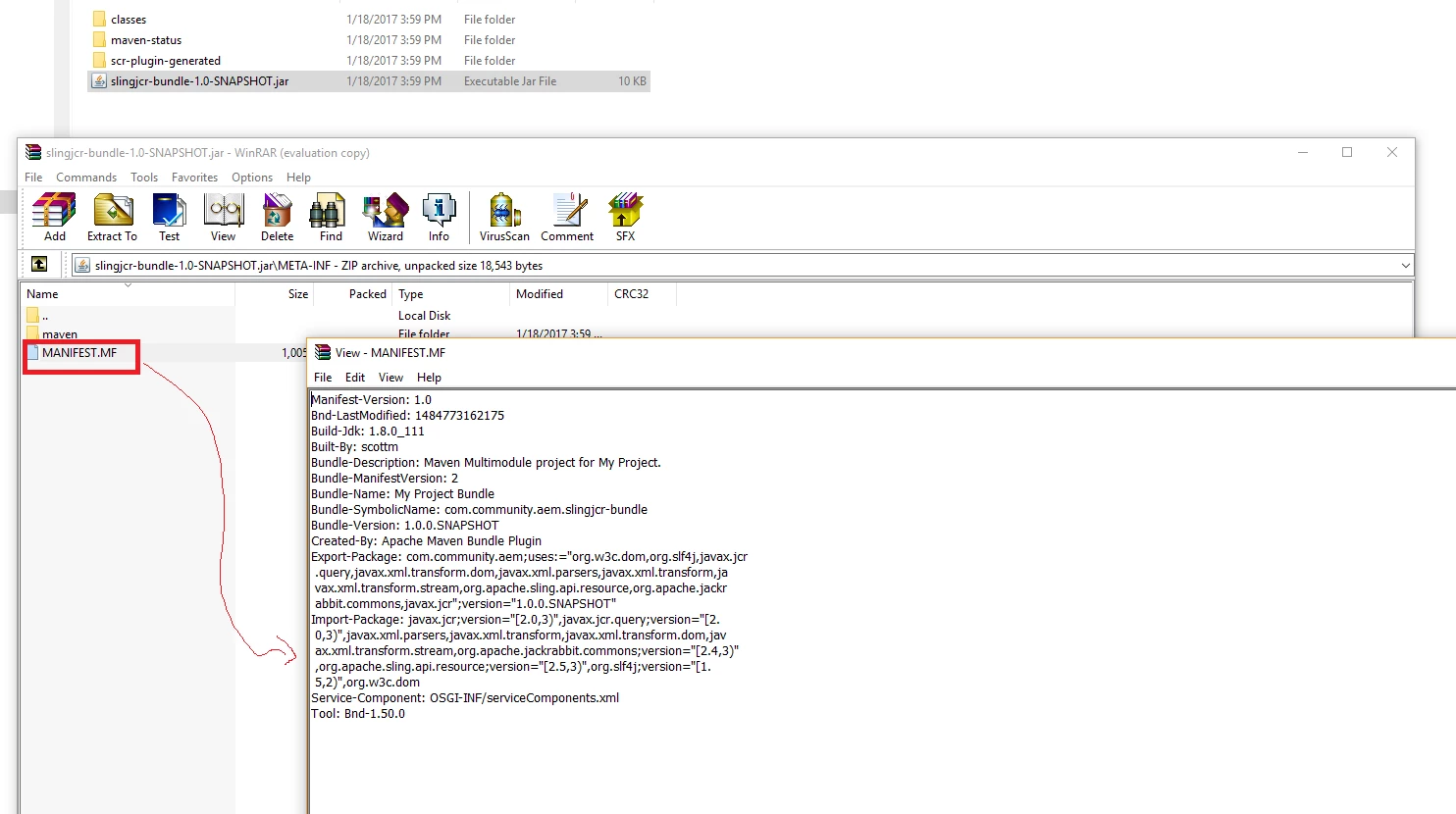The width and height of the screenshot is (1456, 814).
Task: Open the File menu in the viewer window
Action: 323,378
